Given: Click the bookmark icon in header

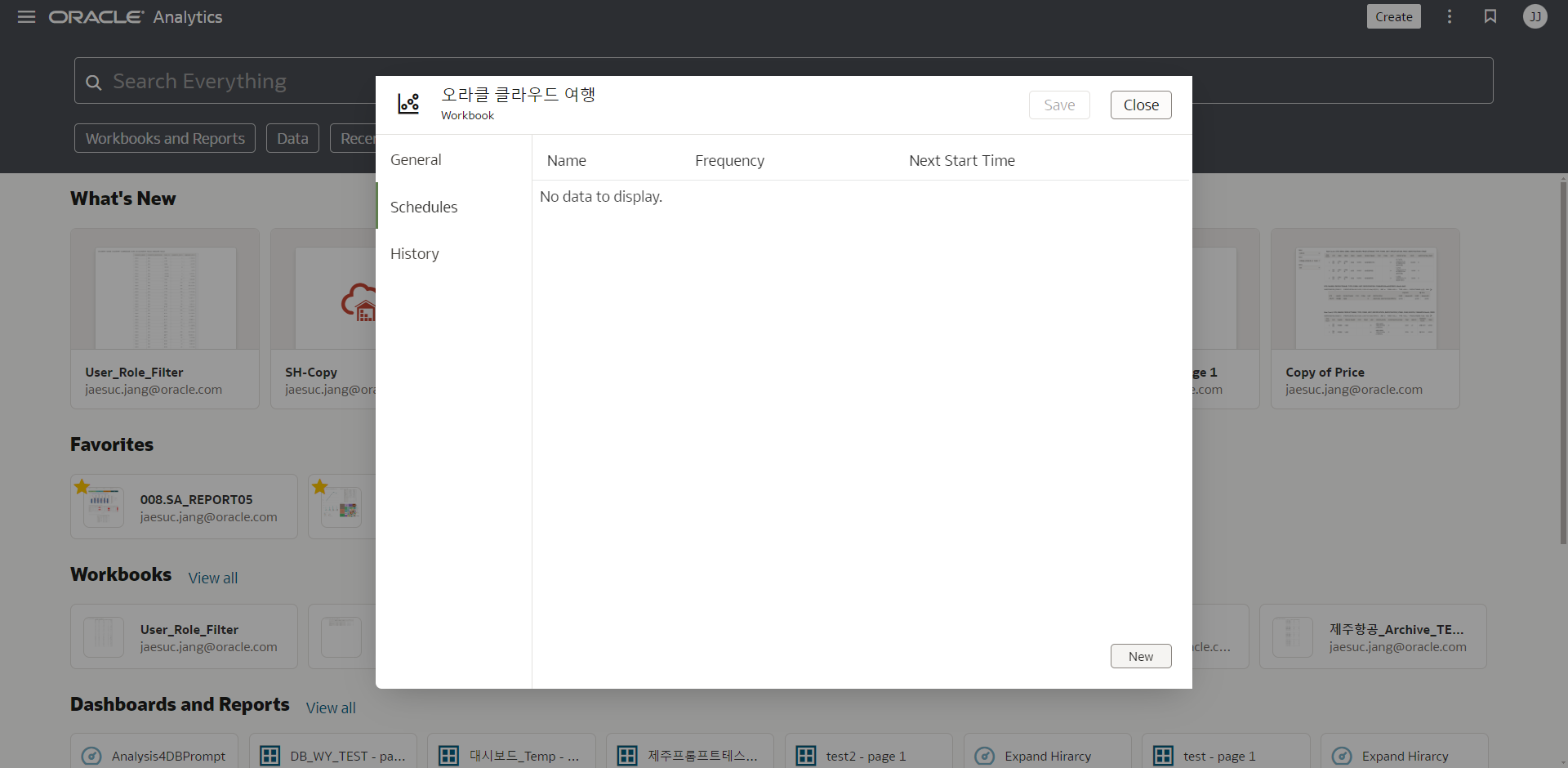Looking at the screenshot, I should [1490, 16].
